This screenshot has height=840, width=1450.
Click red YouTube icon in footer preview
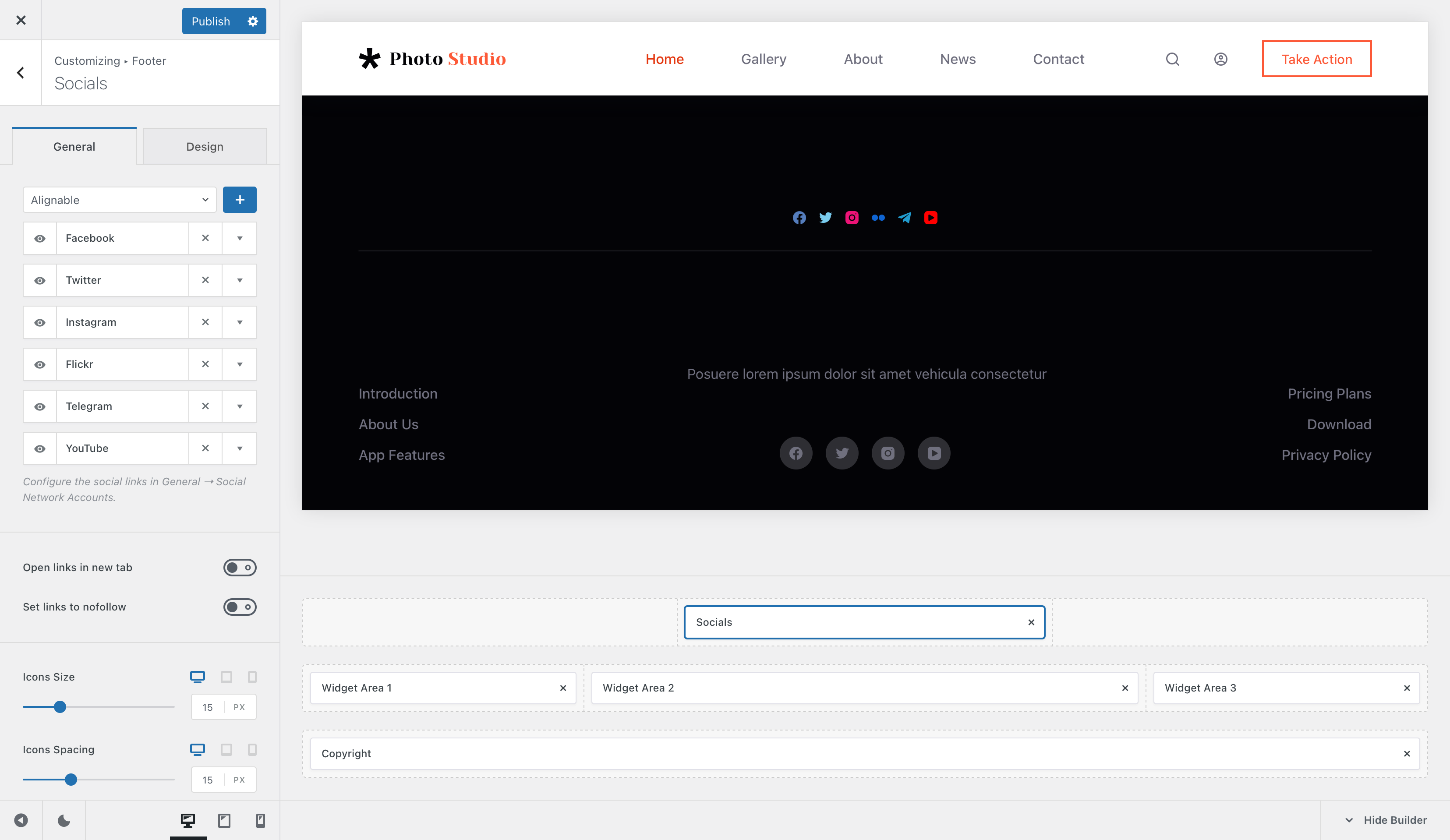930,218
